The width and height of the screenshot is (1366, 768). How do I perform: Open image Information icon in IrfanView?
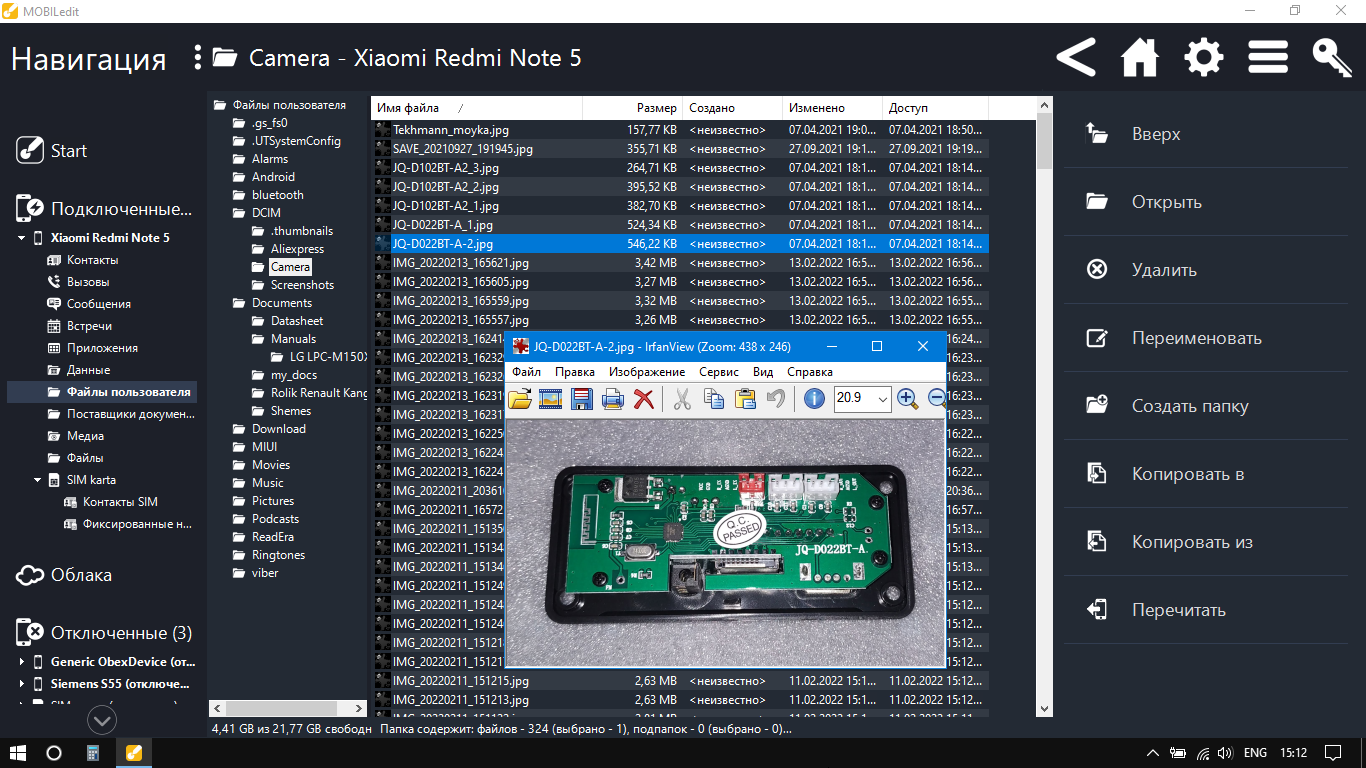pyautogui.click(x=814, y=399)
